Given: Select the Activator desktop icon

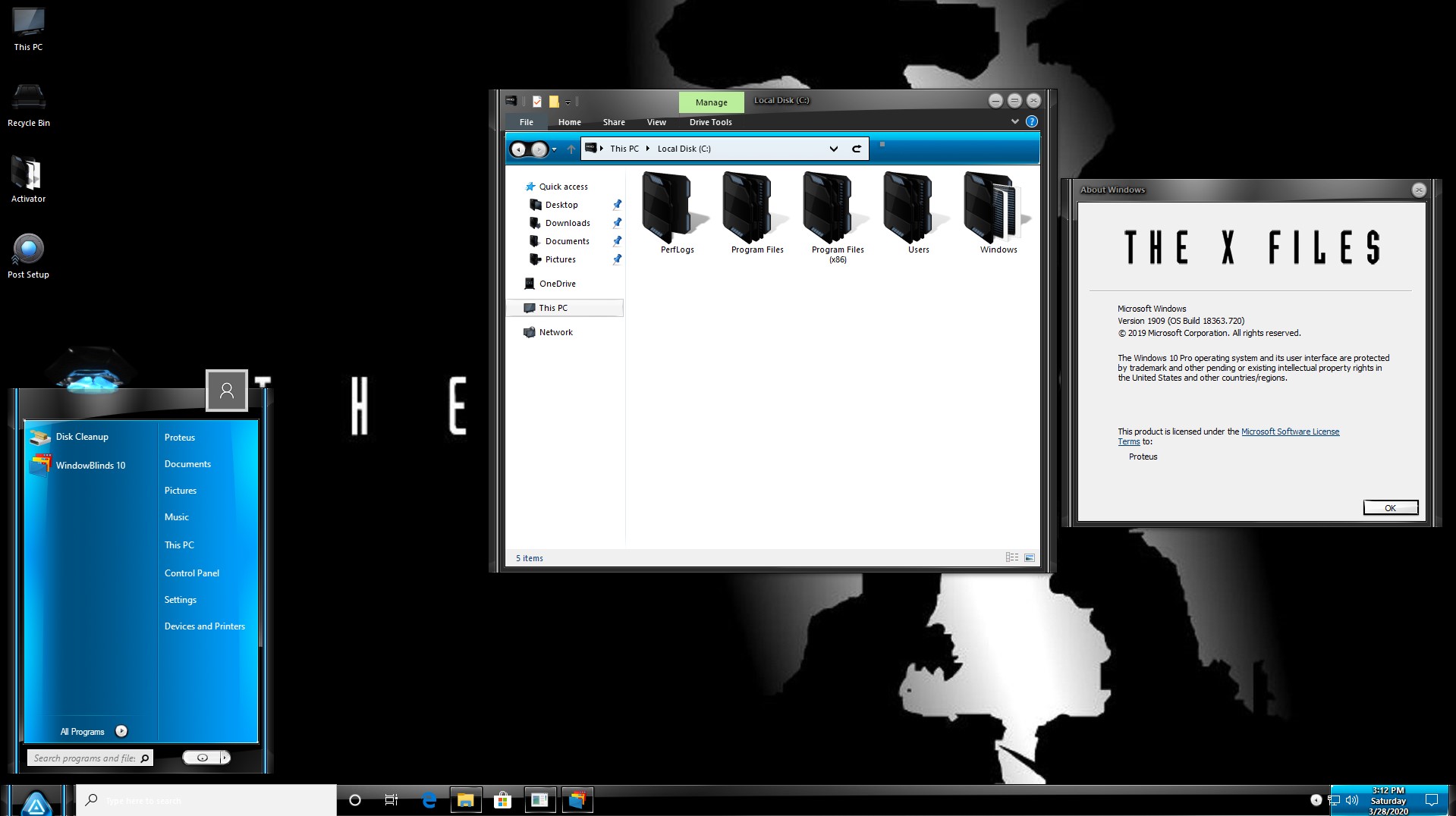Looking at the screenshot, I should click(28, 180).
